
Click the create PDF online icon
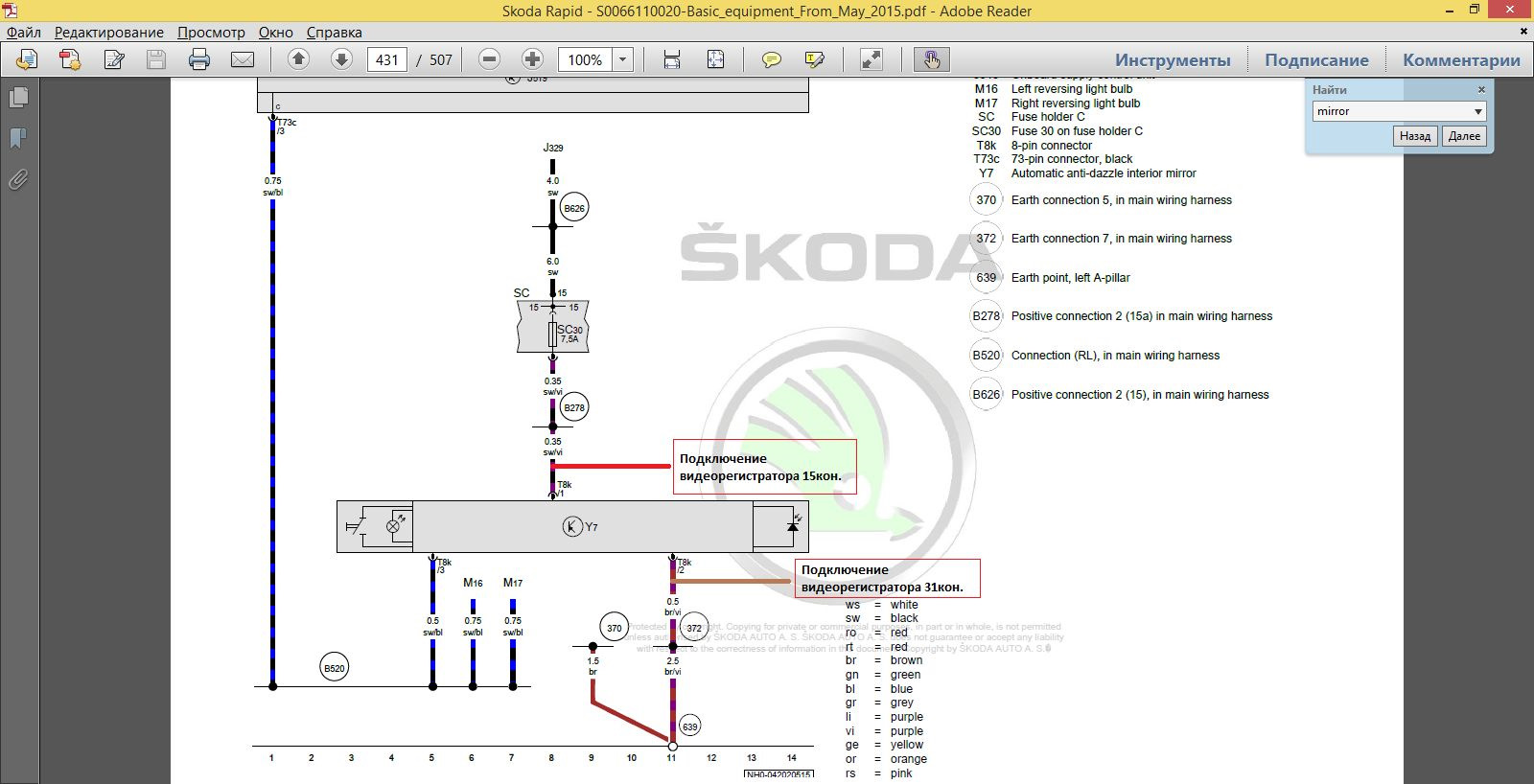point(27,59)
